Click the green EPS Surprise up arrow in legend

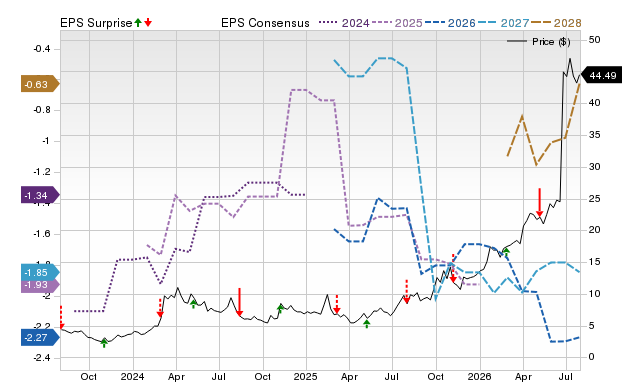138,22
